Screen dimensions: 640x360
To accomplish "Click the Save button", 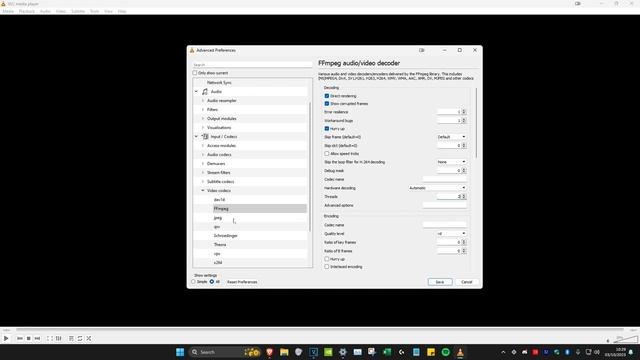I will (x=440, y=282).
